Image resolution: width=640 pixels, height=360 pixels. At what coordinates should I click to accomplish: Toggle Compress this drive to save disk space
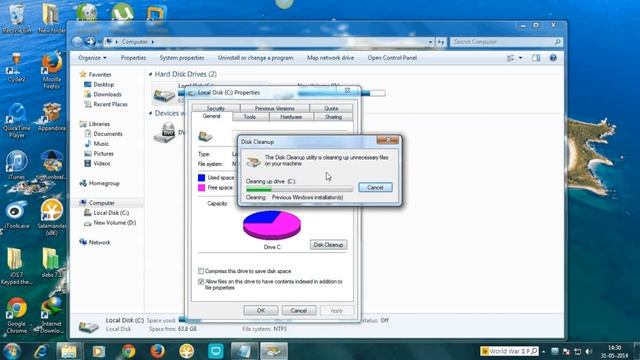click(201, 271)
